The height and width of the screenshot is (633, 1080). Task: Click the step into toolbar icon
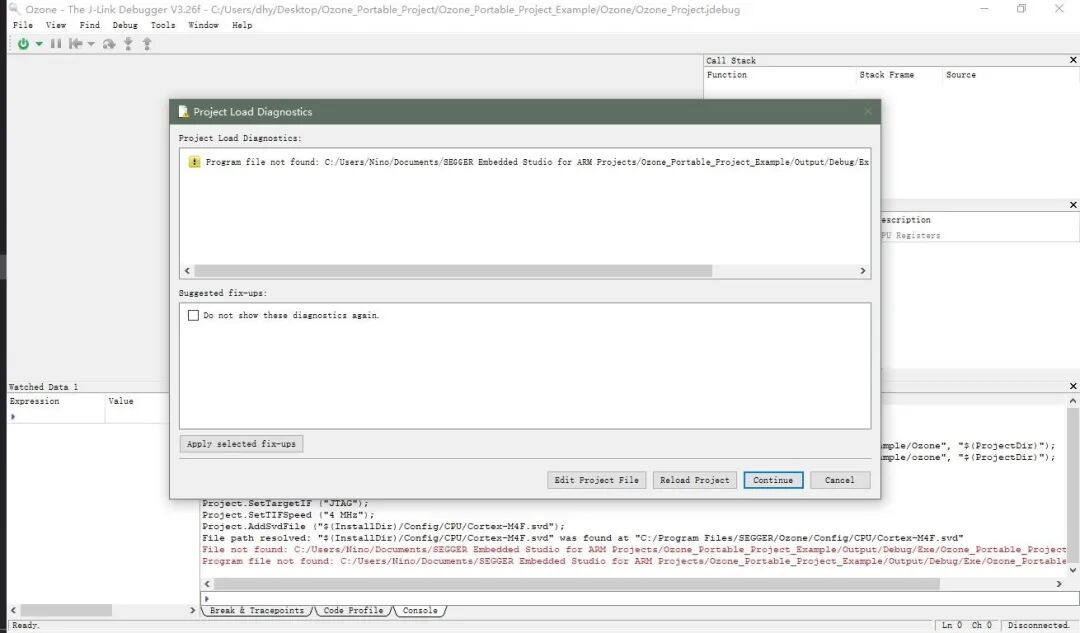128,43
